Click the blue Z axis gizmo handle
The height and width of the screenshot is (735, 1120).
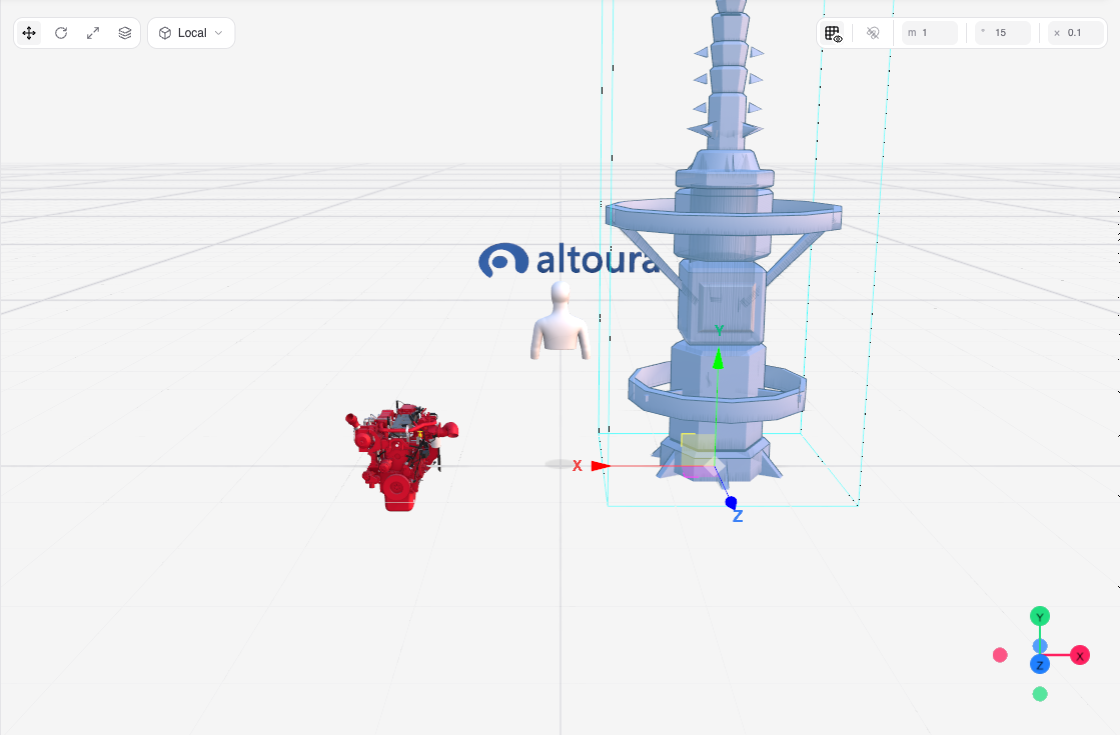point(731,503)
